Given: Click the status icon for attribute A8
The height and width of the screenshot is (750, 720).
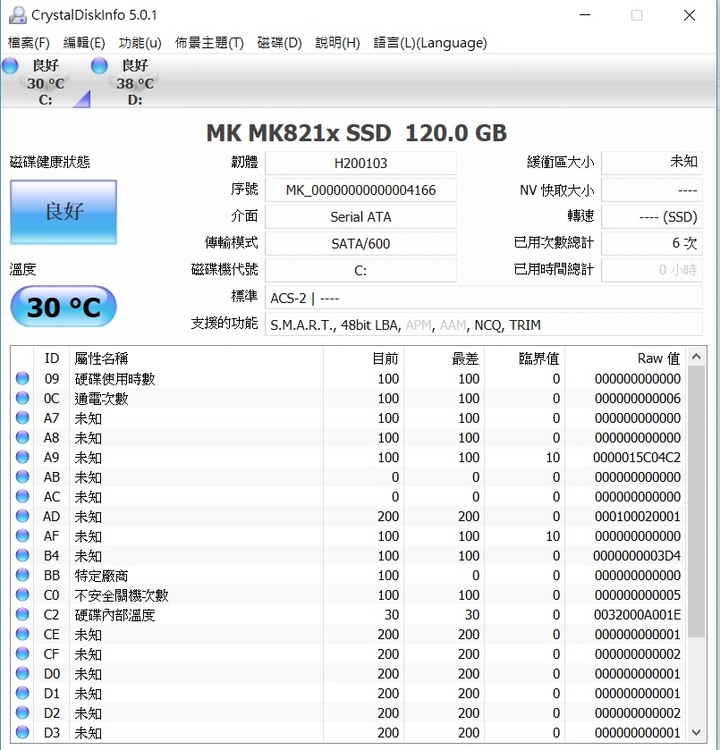Looking at the screenshot, I should [22, 437].
